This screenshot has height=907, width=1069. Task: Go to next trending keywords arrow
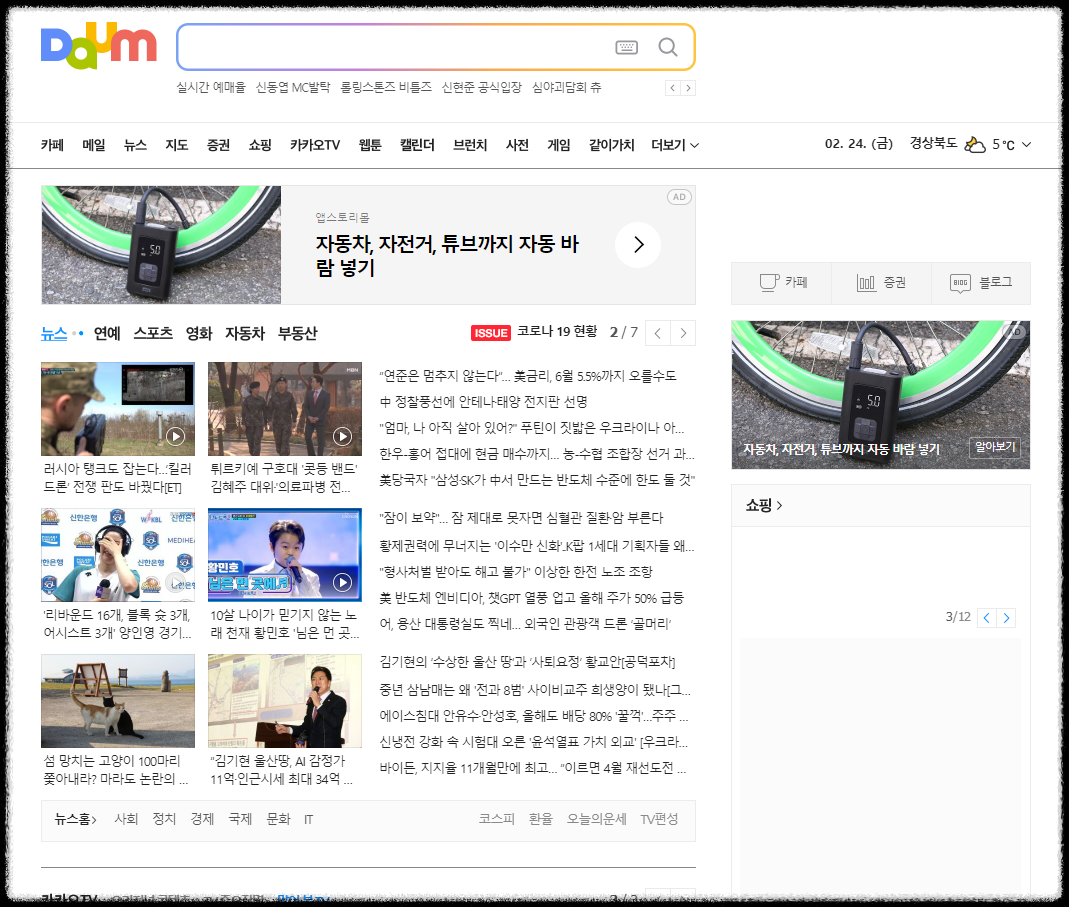tap(688, 88)
